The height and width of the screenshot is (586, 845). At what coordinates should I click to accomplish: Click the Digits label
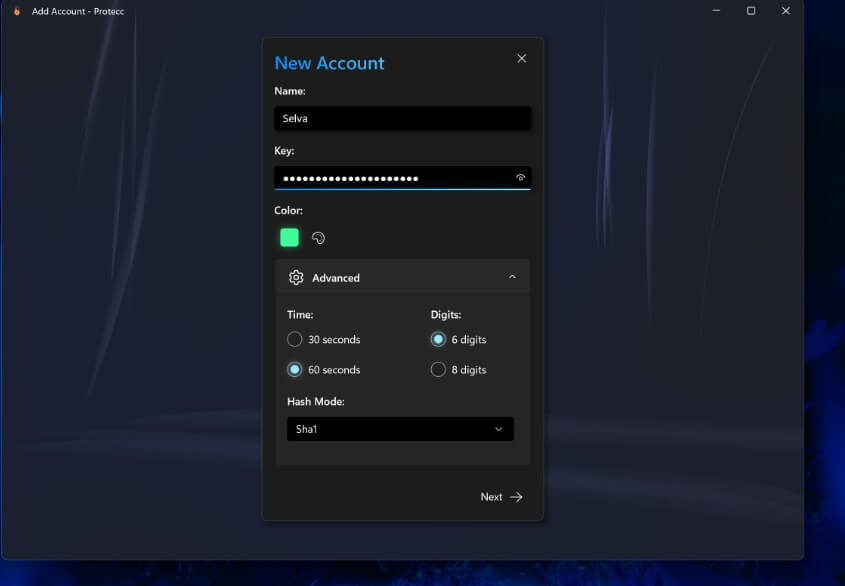(446, 314)
